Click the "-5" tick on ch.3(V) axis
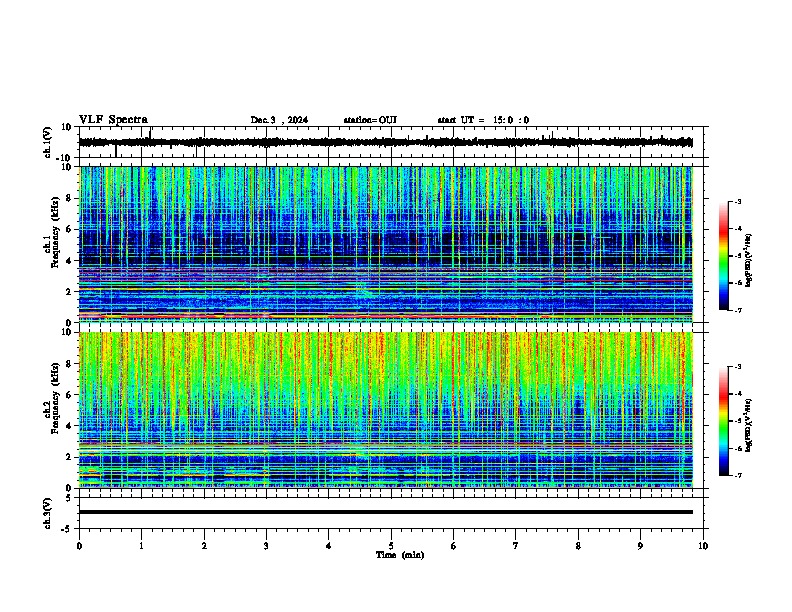 pos(67,529)
